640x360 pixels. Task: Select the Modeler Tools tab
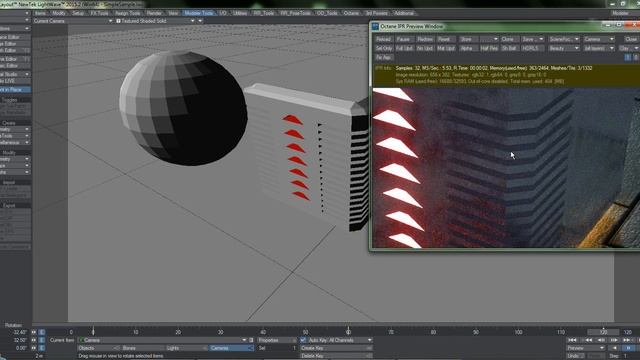[198, 13]
